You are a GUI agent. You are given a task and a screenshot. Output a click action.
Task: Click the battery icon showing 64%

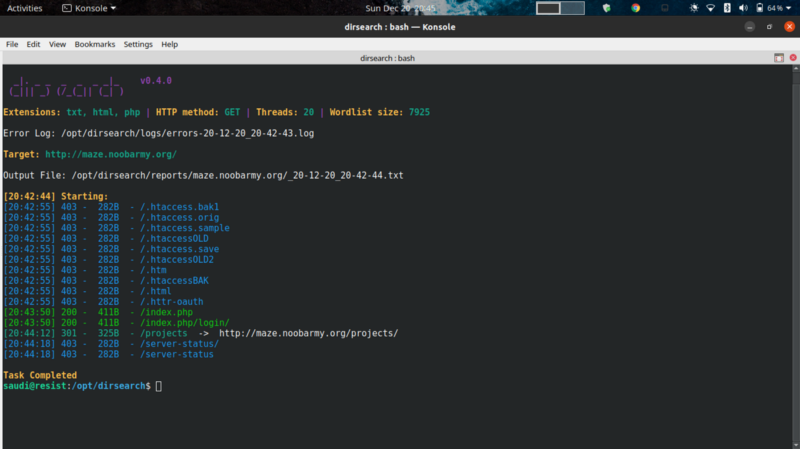[760, 8]
